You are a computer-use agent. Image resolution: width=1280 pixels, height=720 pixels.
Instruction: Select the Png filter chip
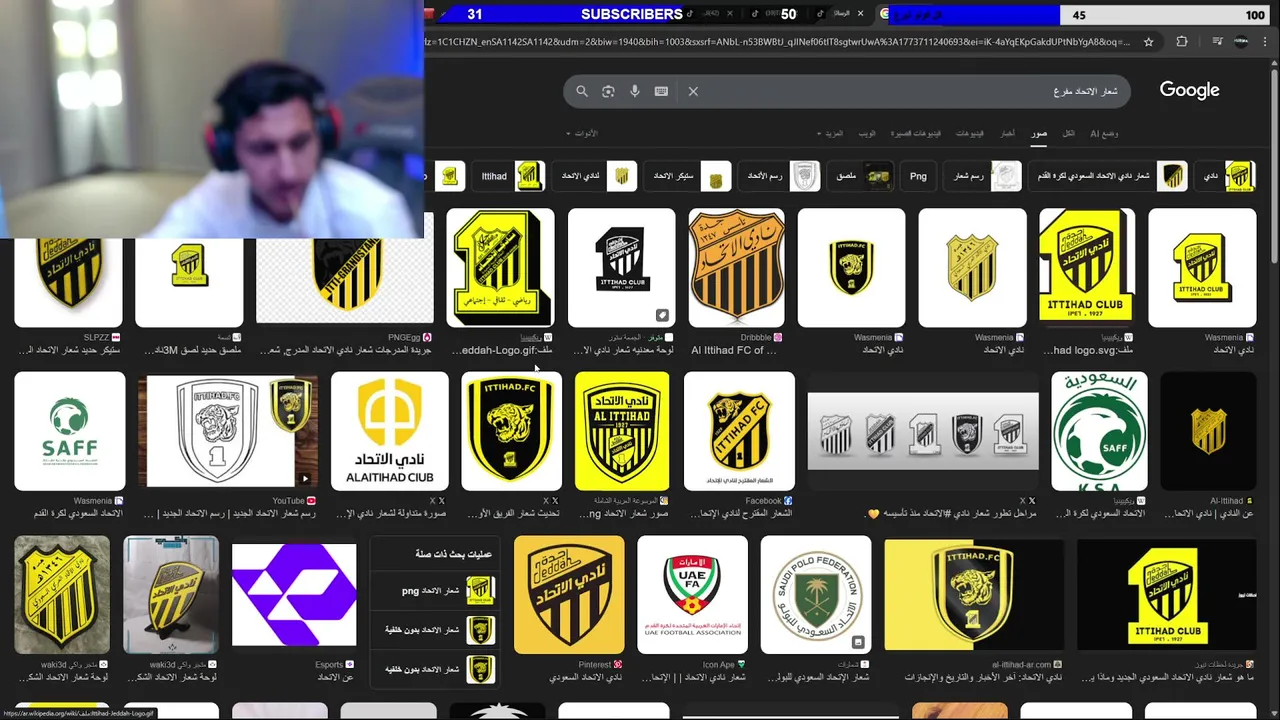pyautogui.click(x=918, y=176)
